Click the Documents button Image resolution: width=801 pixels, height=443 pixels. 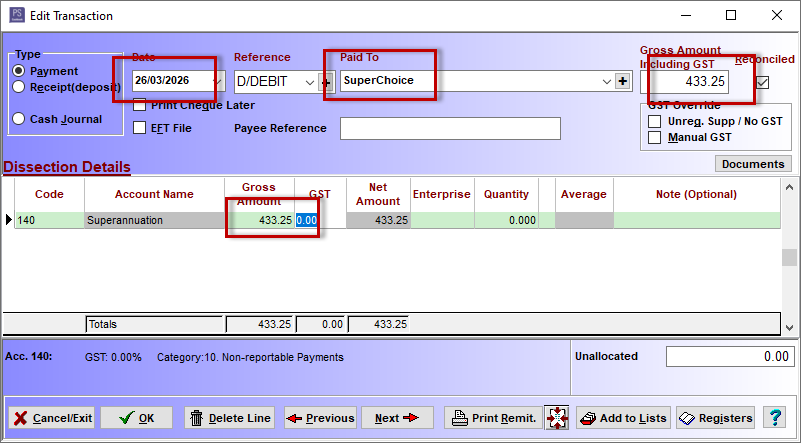753,164
